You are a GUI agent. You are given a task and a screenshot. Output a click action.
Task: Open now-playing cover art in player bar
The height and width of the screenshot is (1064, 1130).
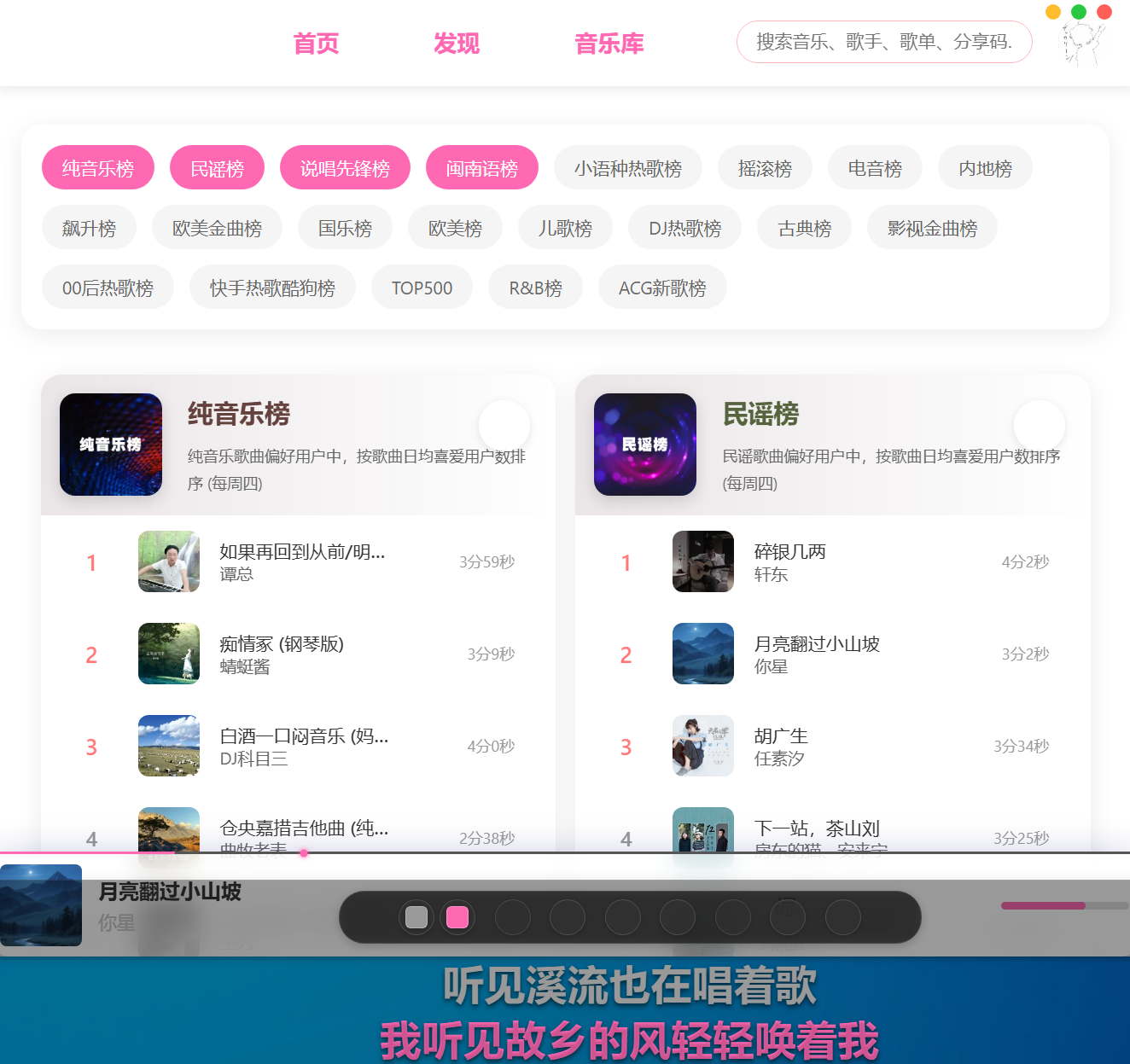tap(41, 905)
